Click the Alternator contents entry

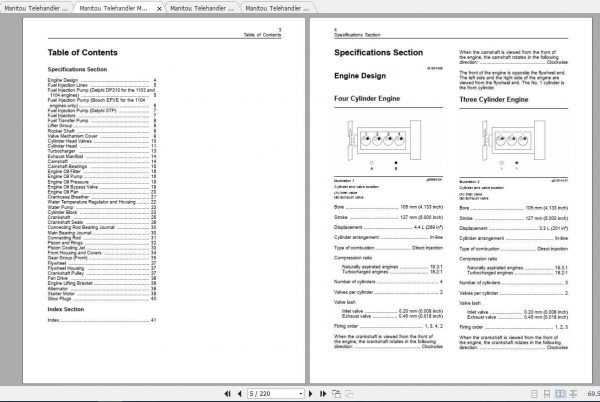(102, 289)
